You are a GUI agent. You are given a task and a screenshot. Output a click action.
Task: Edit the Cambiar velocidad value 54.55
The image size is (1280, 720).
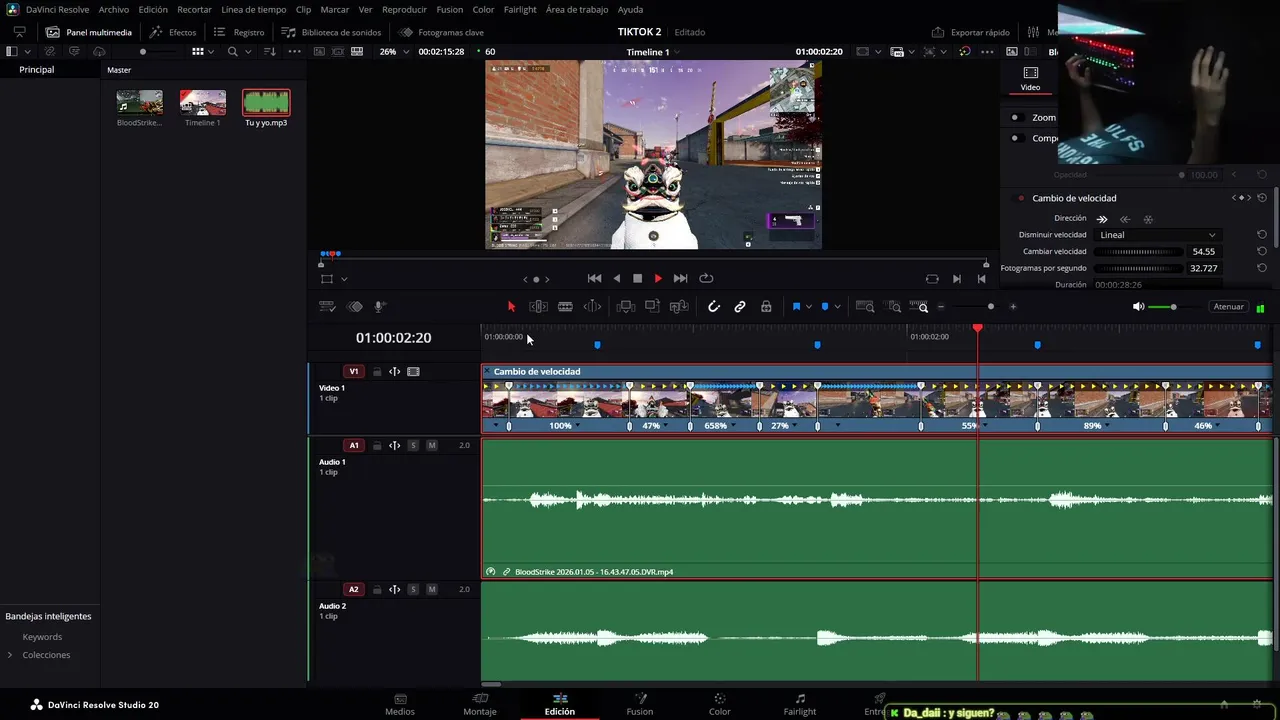coord(1204,252)
